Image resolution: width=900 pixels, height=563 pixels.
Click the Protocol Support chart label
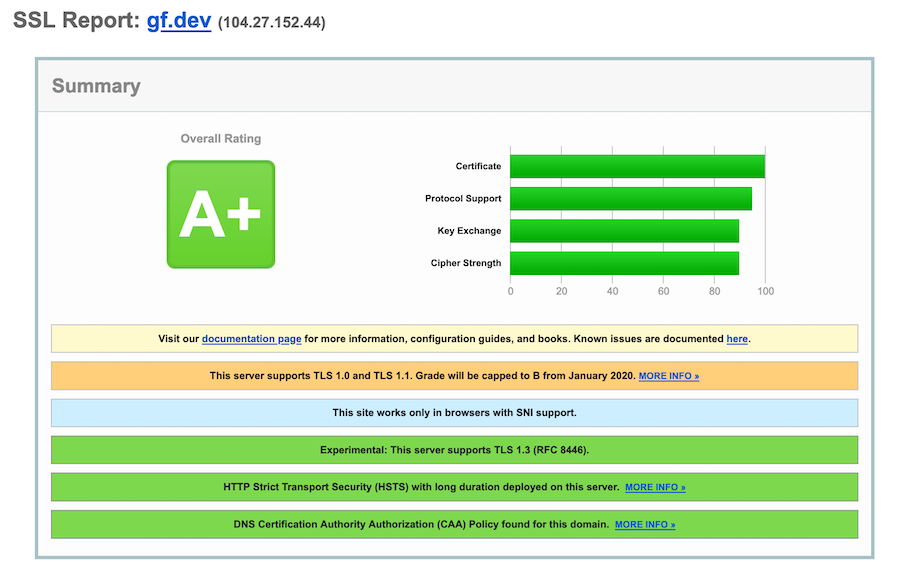coord(463,199)
